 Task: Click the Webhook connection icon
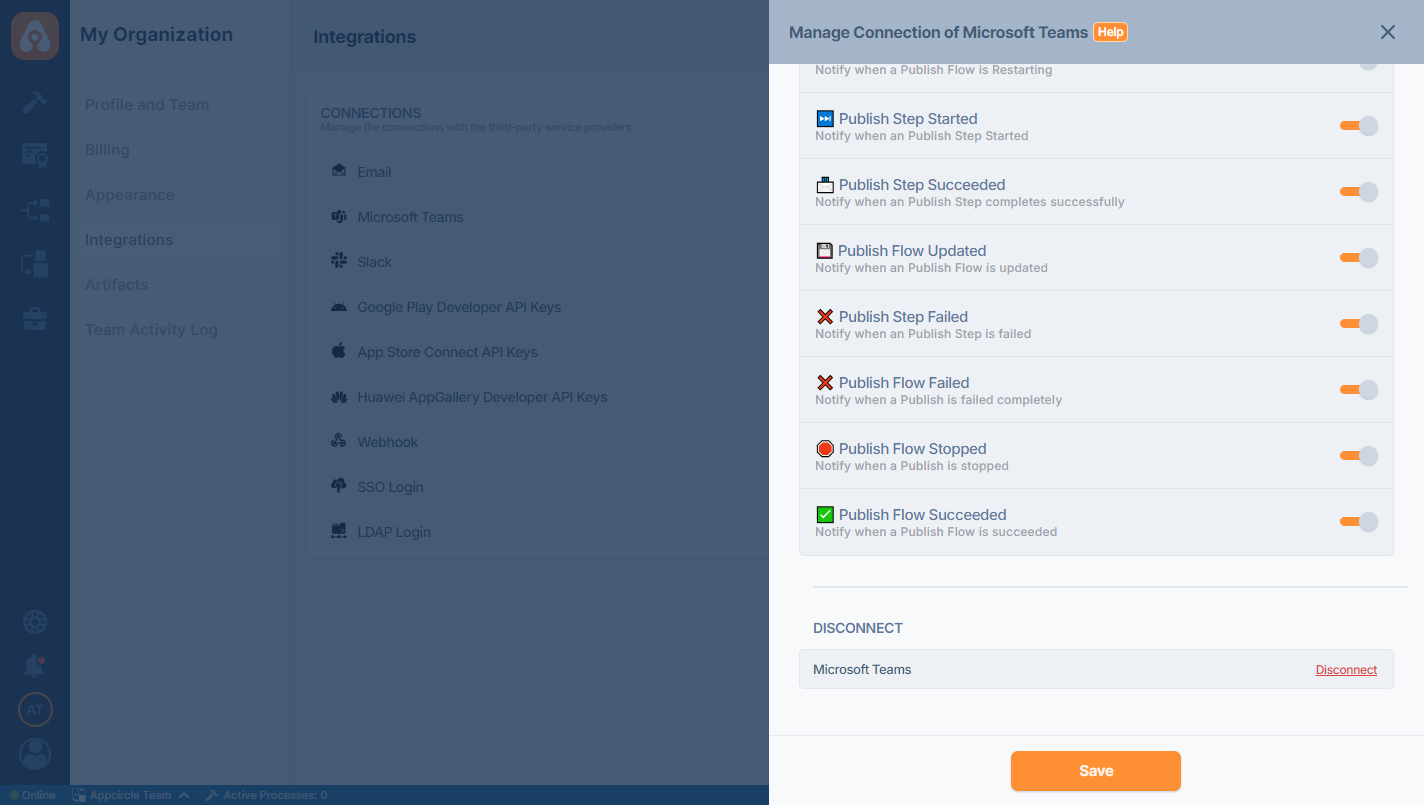click(339, 441)
